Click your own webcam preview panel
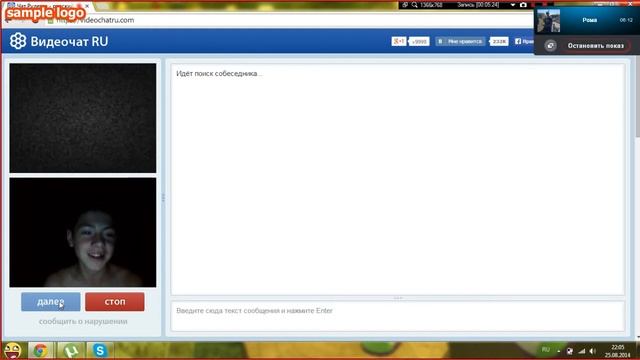The image size is (640, 360). 83,232
